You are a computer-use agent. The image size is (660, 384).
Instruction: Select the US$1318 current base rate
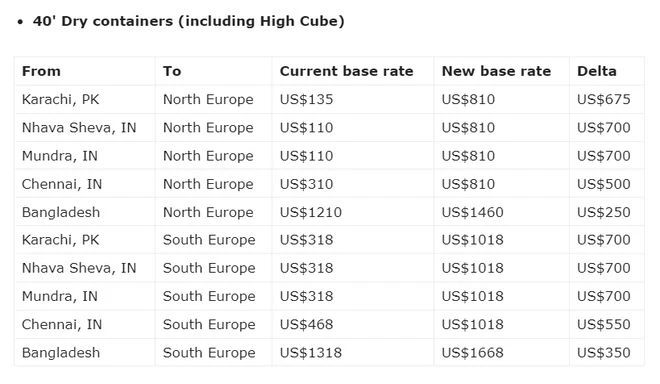pyautogui.click(x=311, y=353)
